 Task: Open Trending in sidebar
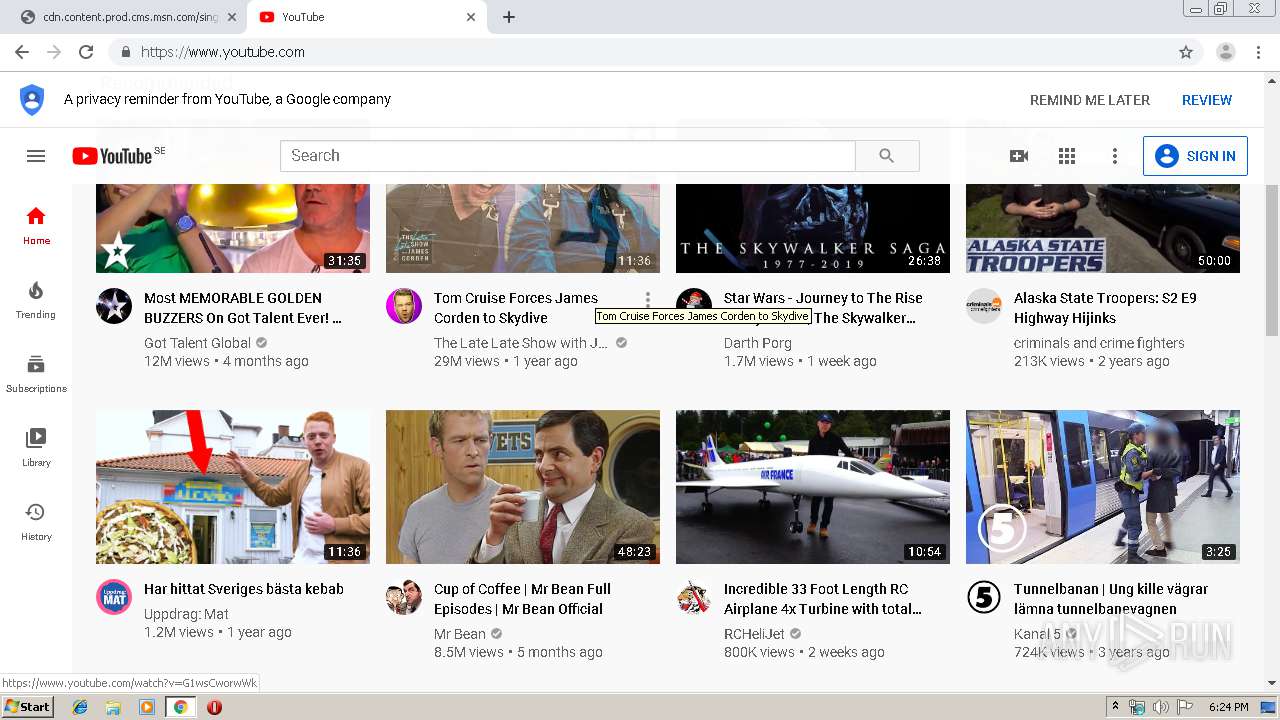[x=36, y=299]
